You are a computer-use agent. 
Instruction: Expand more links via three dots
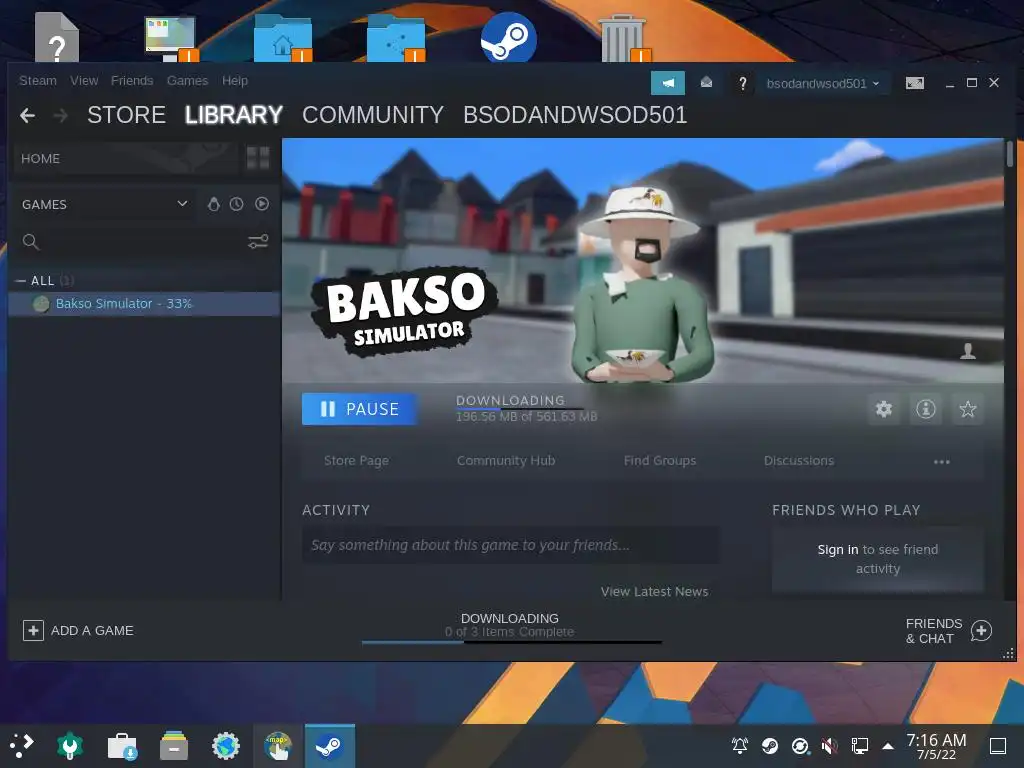coord(942,461)
